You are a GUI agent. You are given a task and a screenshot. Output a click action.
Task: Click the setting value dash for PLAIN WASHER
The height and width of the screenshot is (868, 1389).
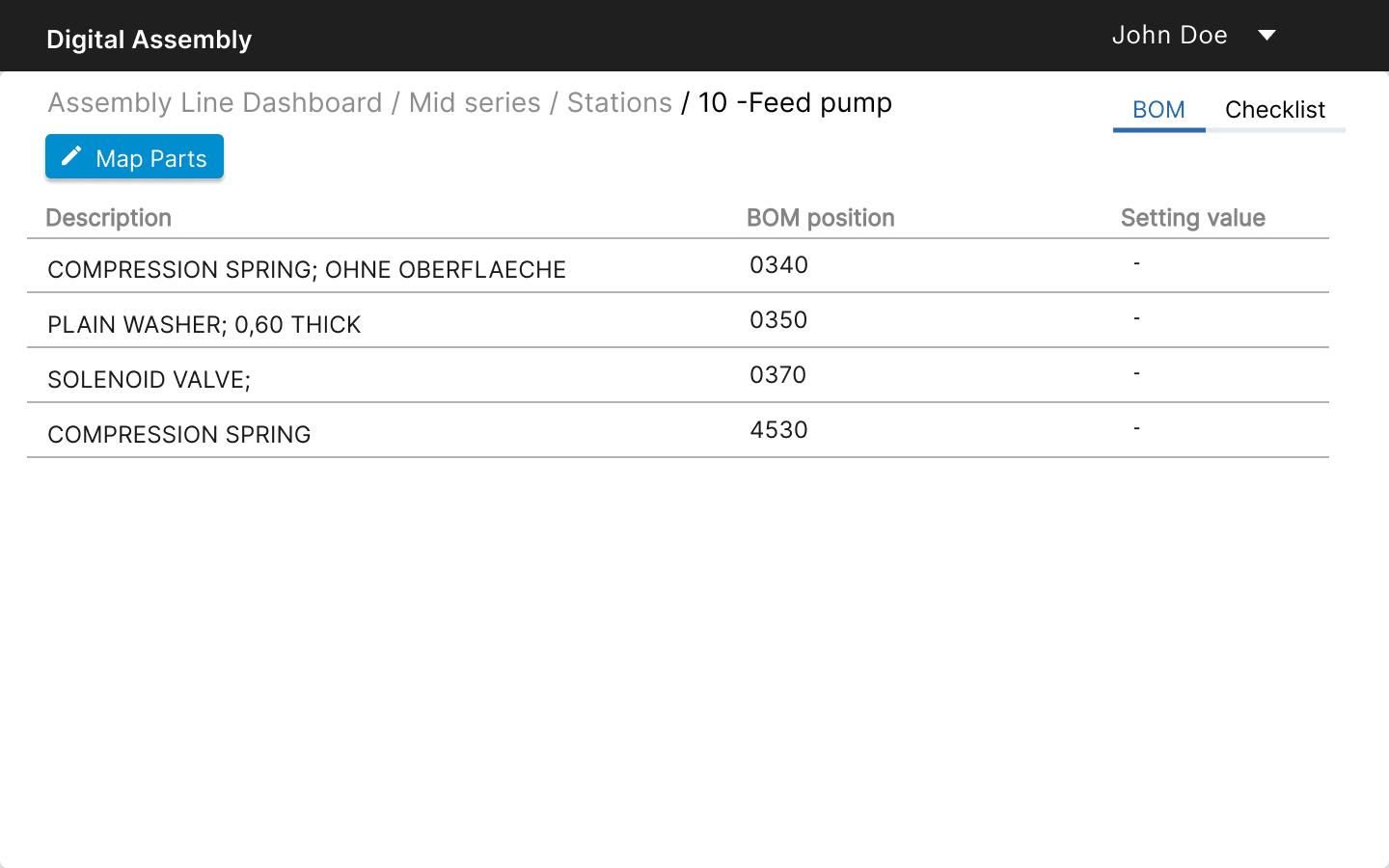(1136, 318)
